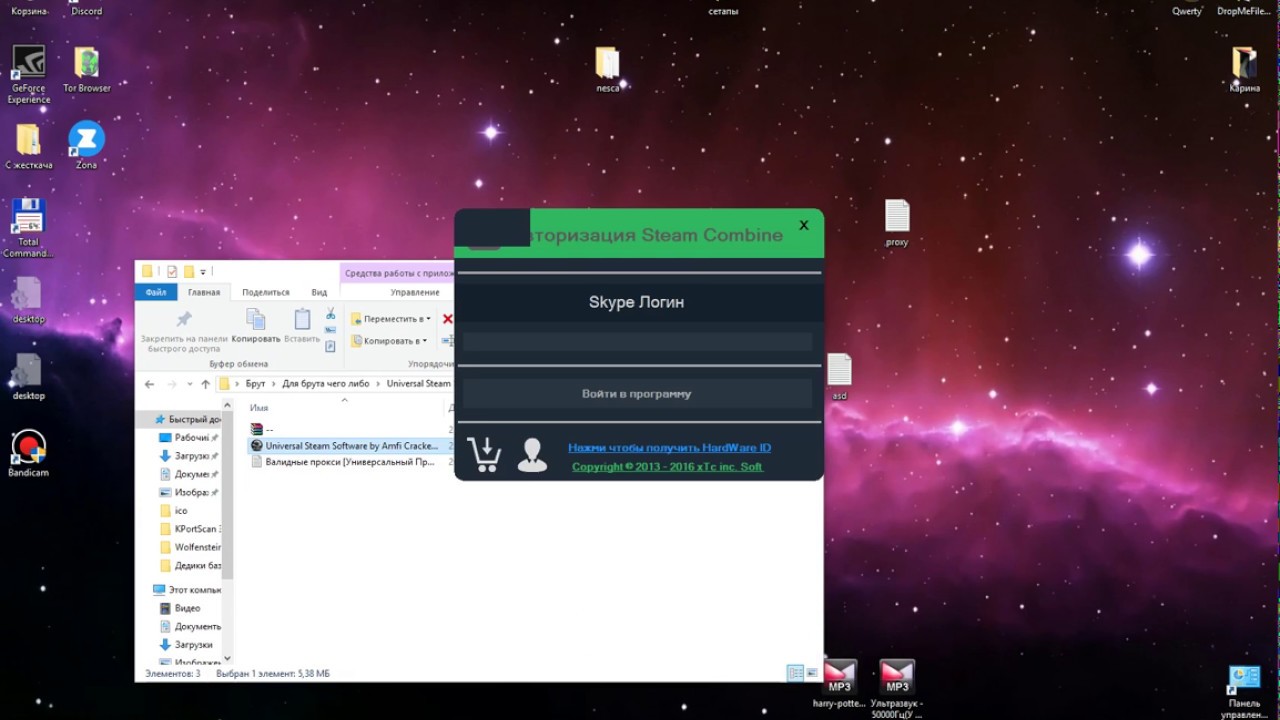This screenshot has width=1280, height=720.
Task: Click the Copy path icon in Explorer ribbon
Action: [x=330, y=330]
